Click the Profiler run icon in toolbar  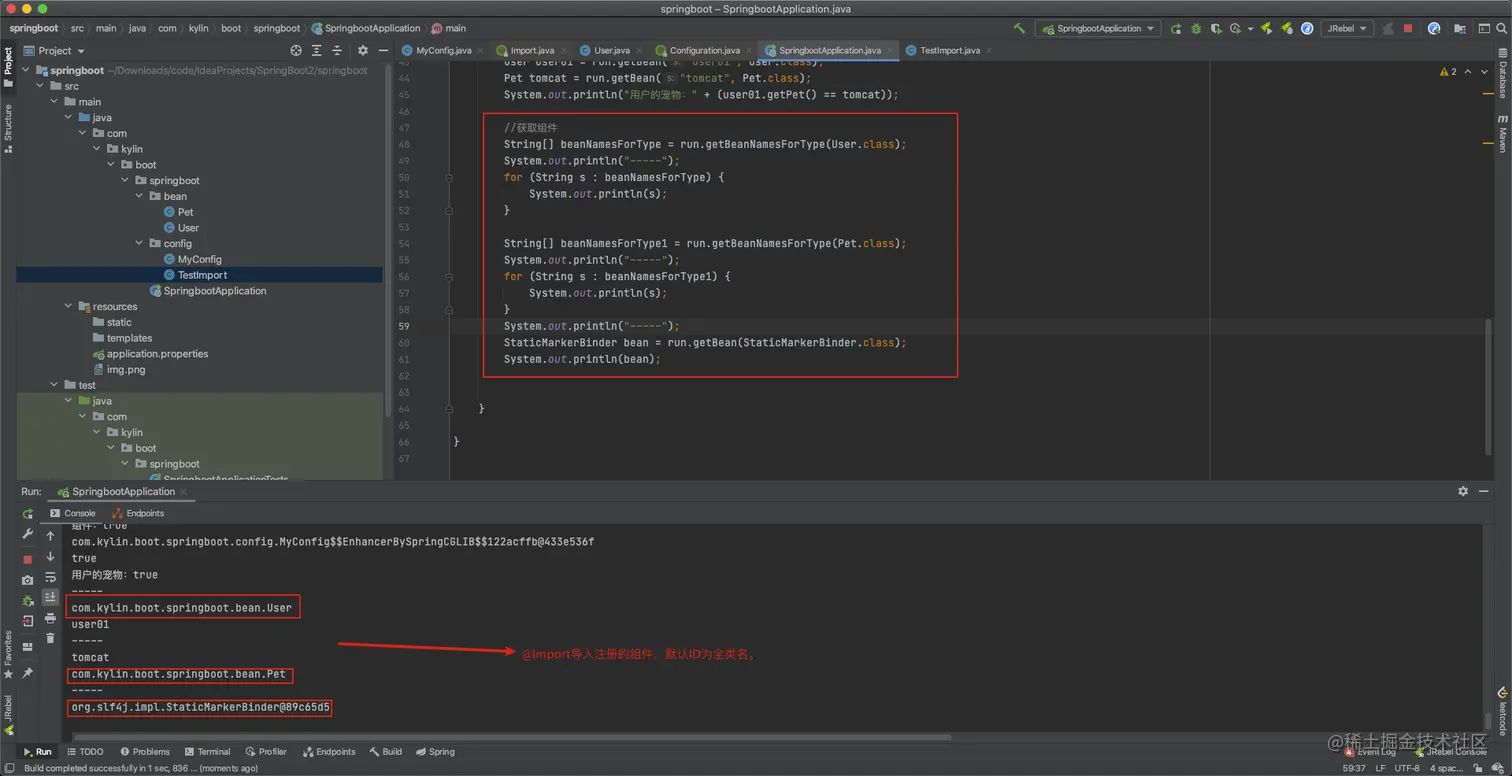pos(1235,29)
